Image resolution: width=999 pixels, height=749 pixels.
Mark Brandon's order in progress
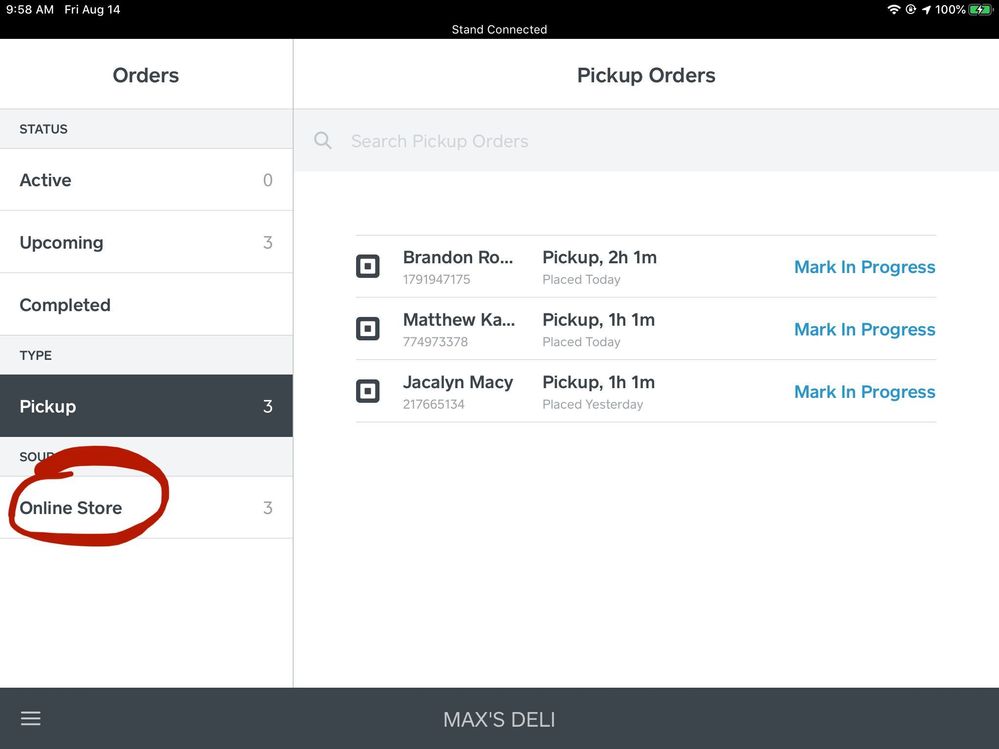coord(864,267)
